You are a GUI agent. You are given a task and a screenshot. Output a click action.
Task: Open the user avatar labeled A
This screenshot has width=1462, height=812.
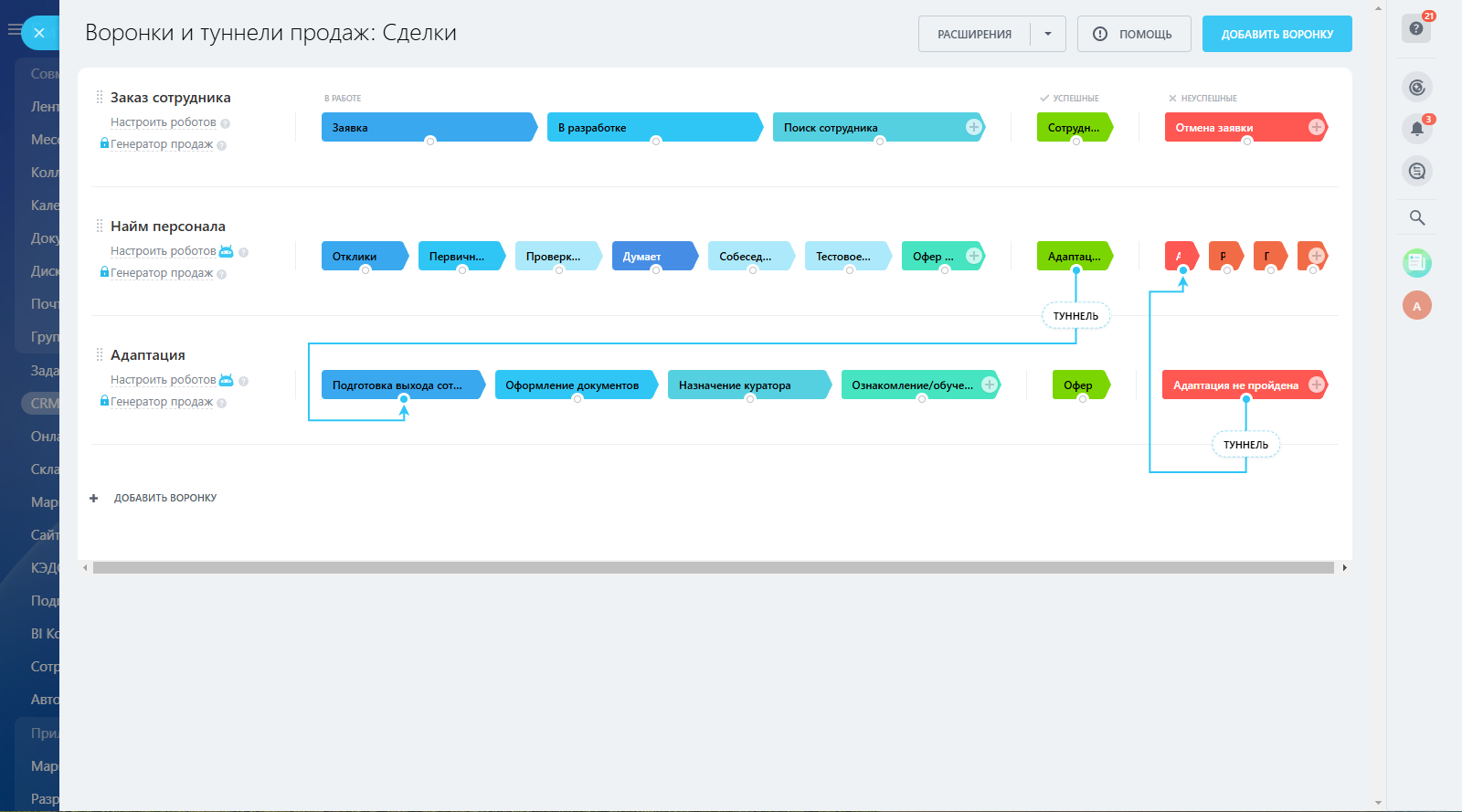[1417, 305]
